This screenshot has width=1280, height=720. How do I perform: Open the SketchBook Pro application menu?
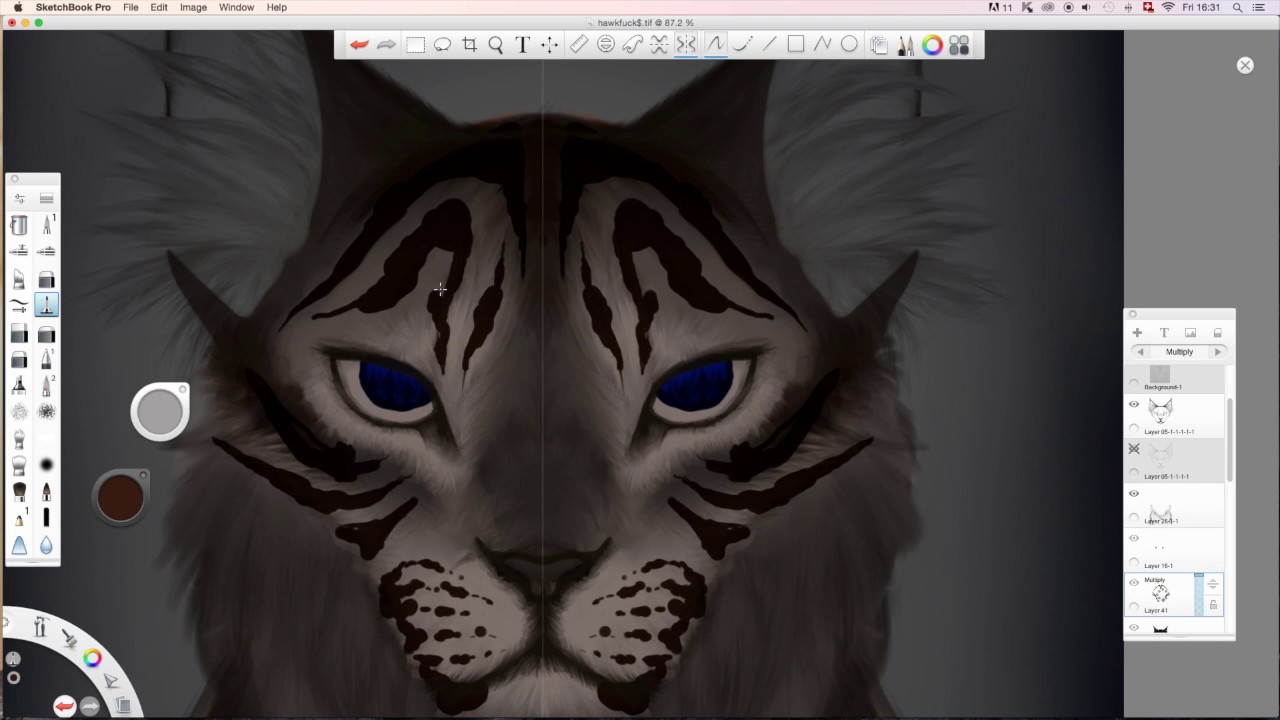[73, 7]
